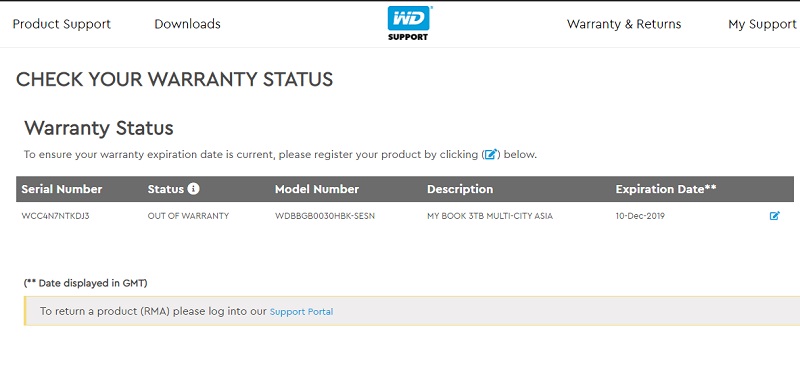Click the Status info icon
The width and height of the screenshot is (800, 385).
[x=193, y=189]
